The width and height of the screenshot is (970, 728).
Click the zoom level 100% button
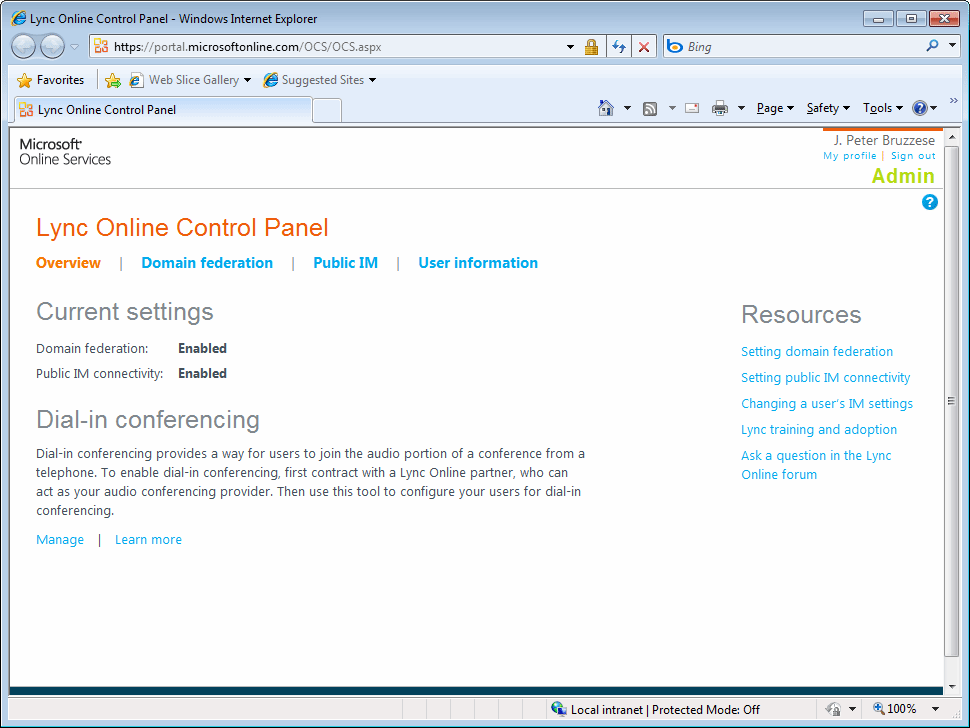coord(895,709)
